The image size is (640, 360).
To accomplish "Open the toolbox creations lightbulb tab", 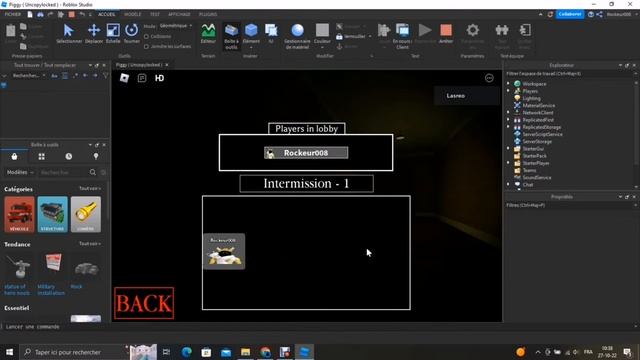I will 96,156.
